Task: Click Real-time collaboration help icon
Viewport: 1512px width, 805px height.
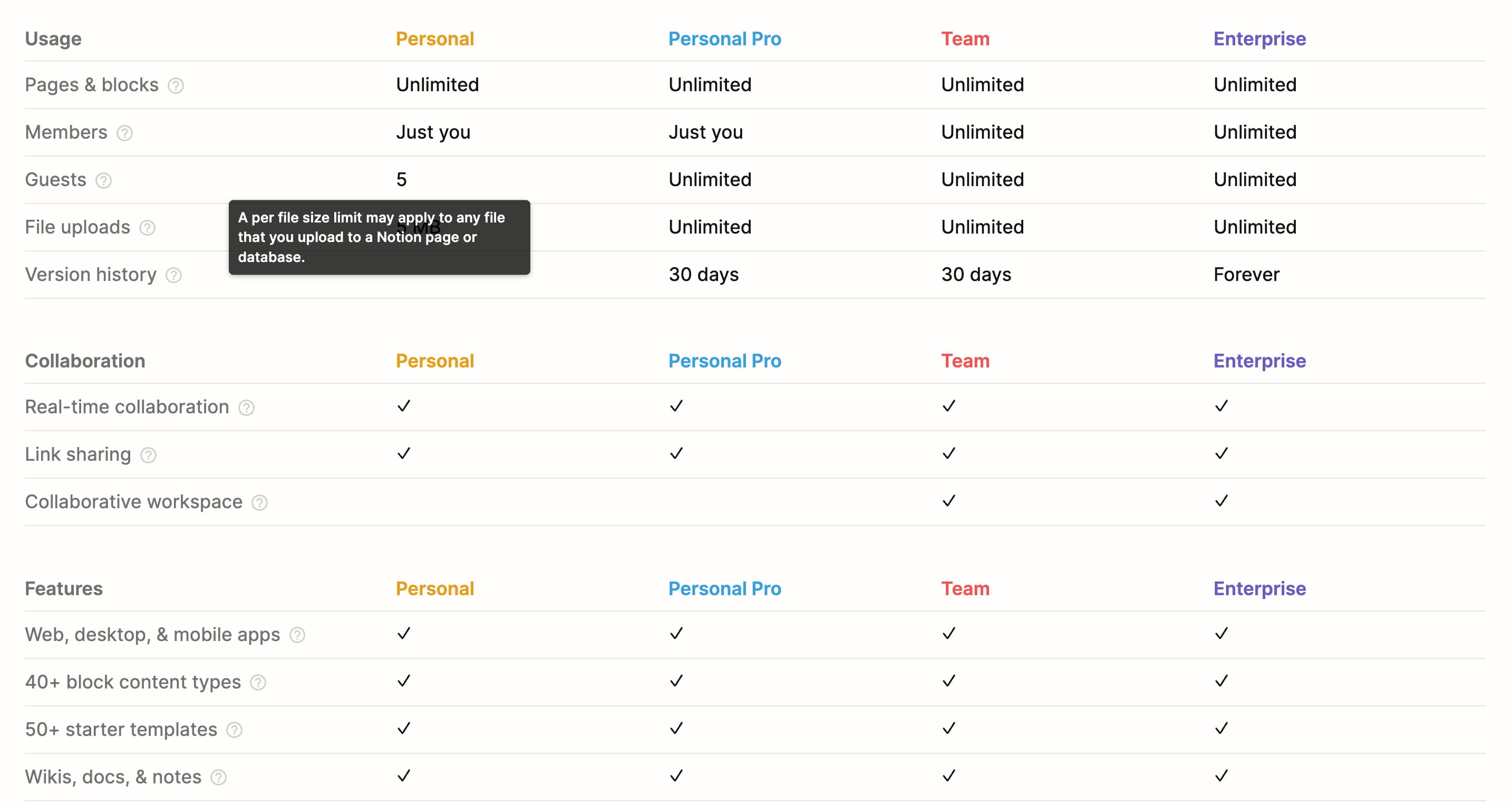Action: (x=247, y=408)
